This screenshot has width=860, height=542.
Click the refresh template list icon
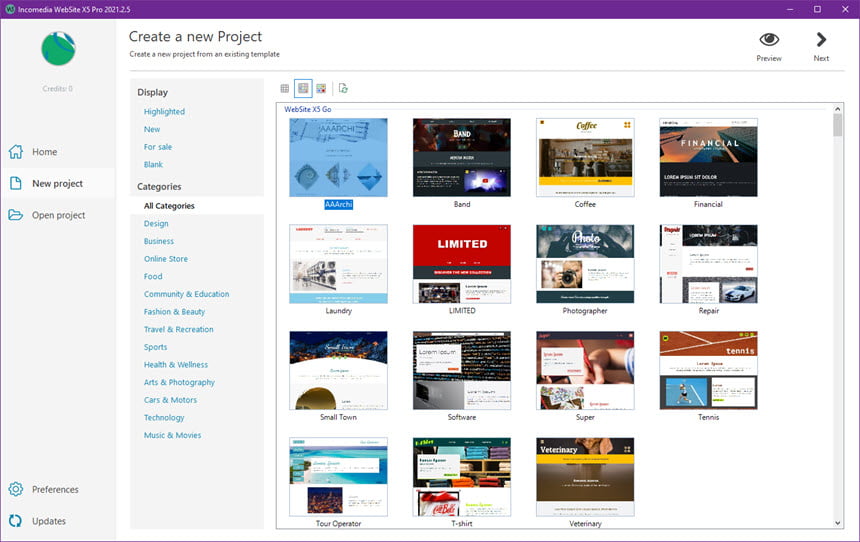(343, 88)
